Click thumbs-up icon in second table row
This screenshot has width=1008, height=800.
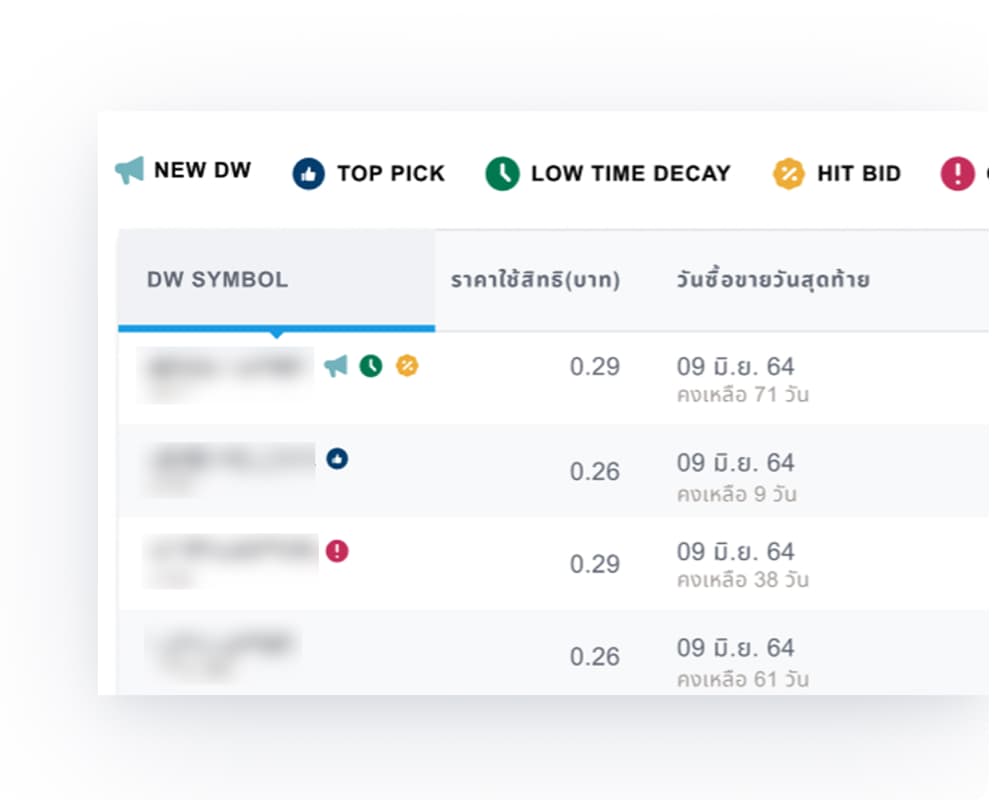click(338, 459)
